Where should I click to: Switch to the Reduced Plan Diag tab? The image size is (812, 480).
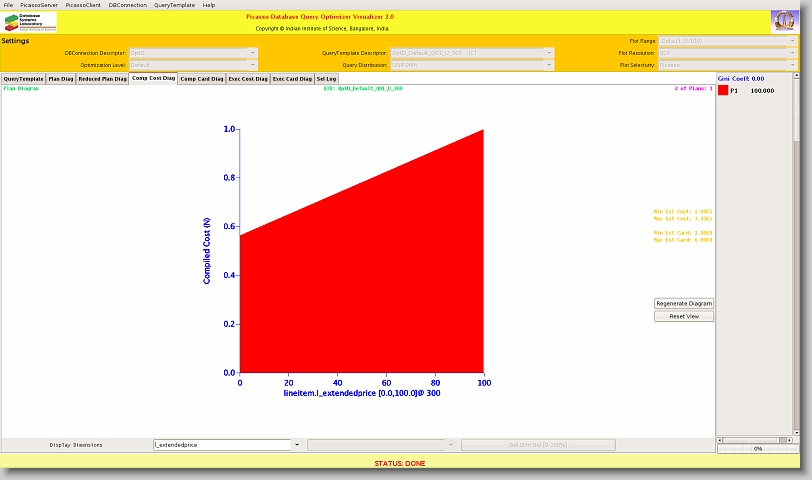102,78
